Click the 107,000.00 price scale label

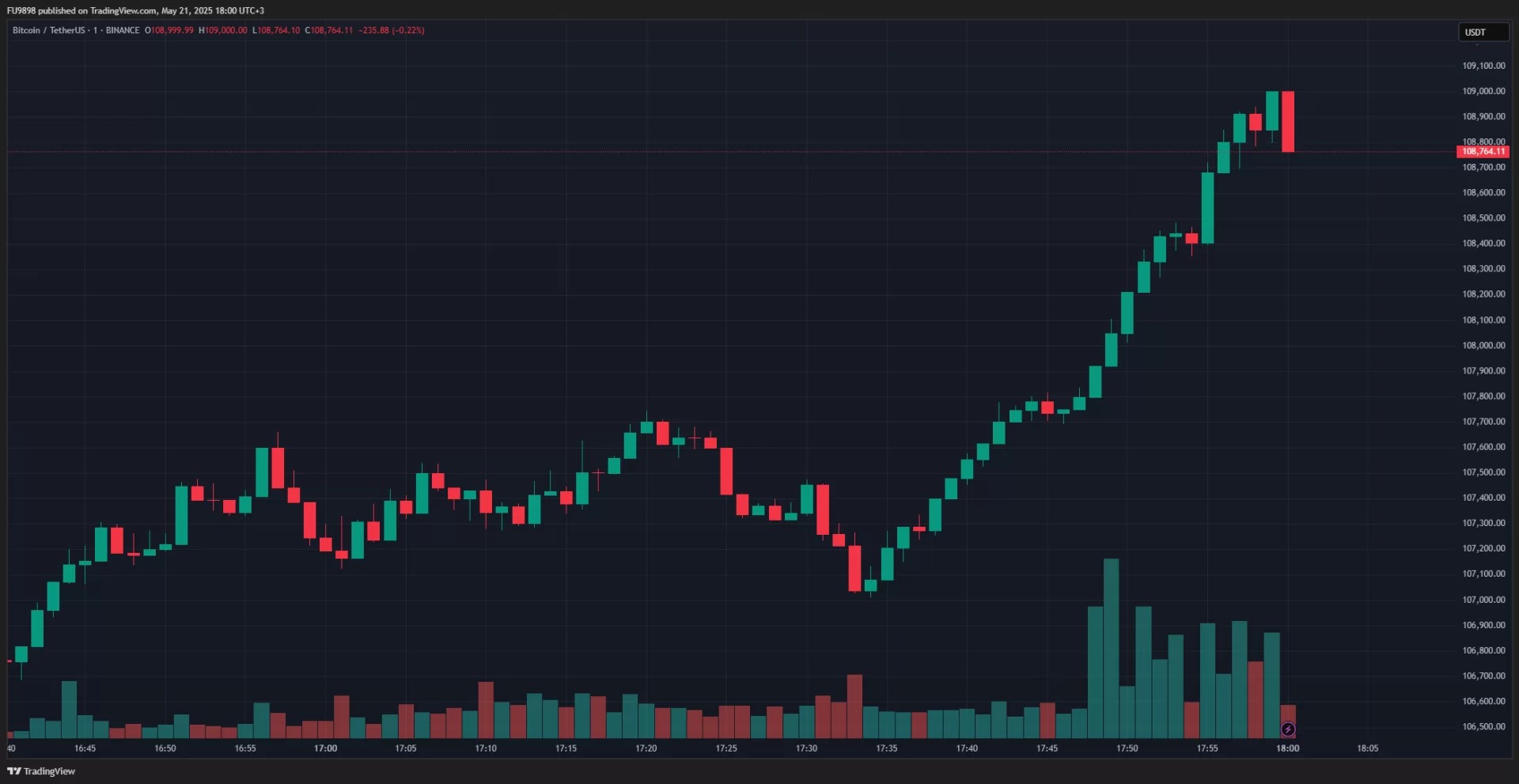(1483, 600)
